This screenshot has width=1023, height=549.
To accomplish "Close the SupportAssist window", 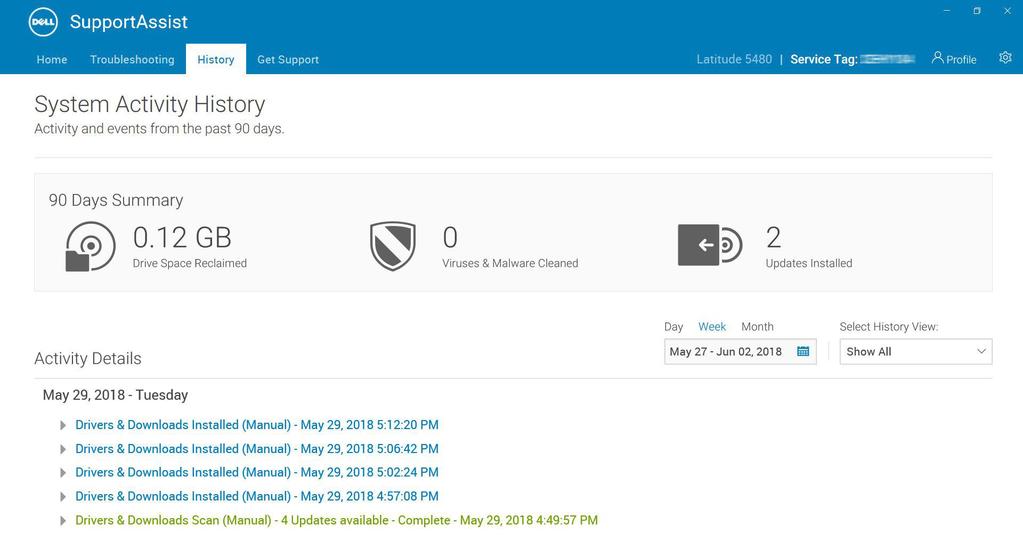I will pyautogui.click(x=1007, y=11).
